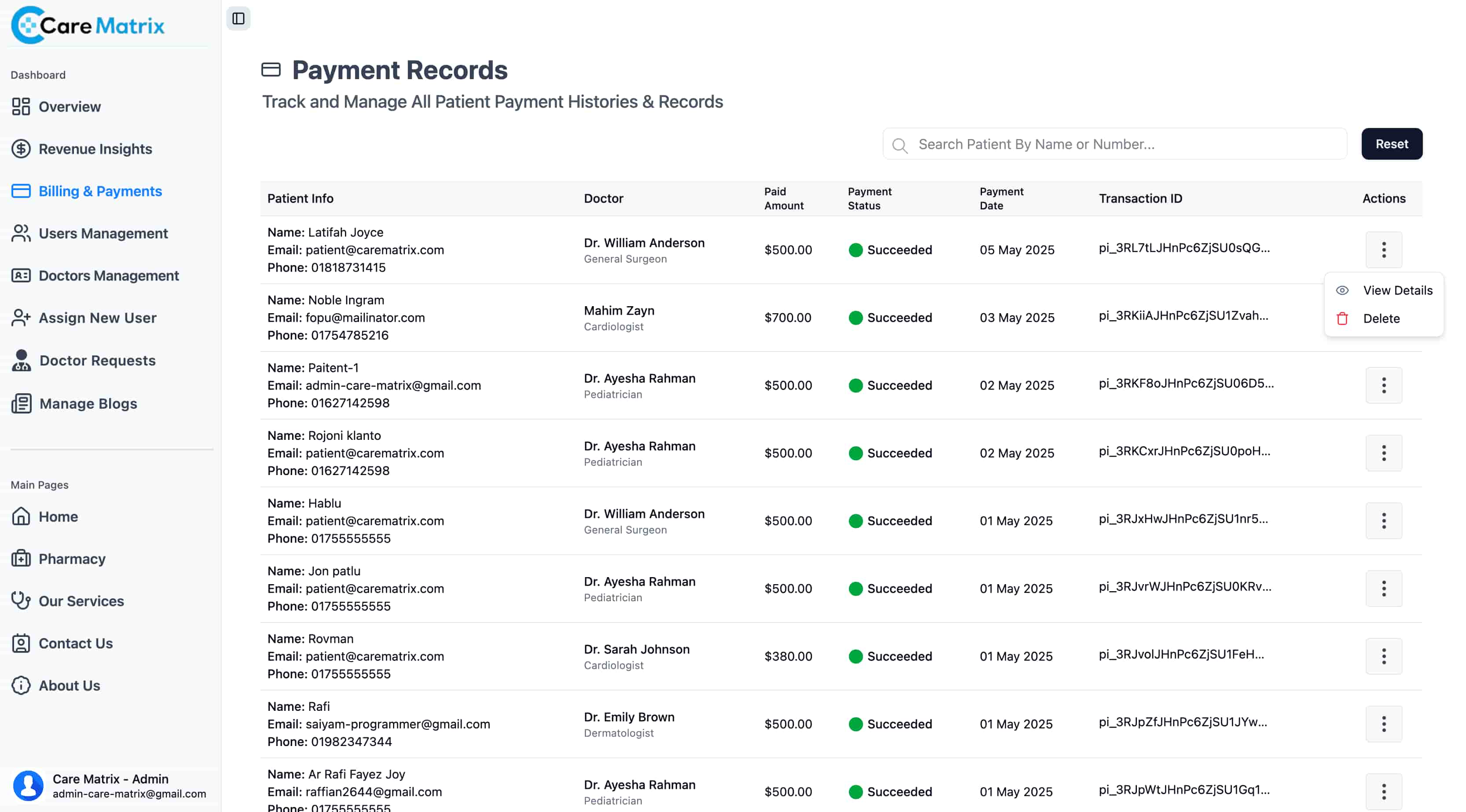Click the $700.00 paid amount
1466x812 pixels.
pyautogui.click(x=788, y=318)
